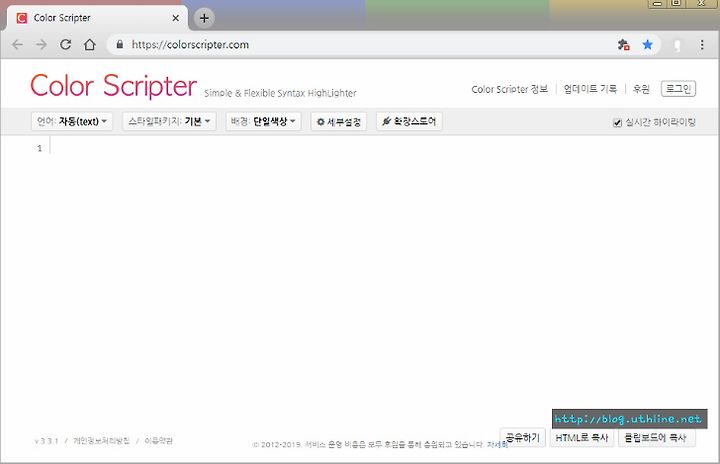Open a new tab with the plus button

pyautogui.click(x=204, y=18)
